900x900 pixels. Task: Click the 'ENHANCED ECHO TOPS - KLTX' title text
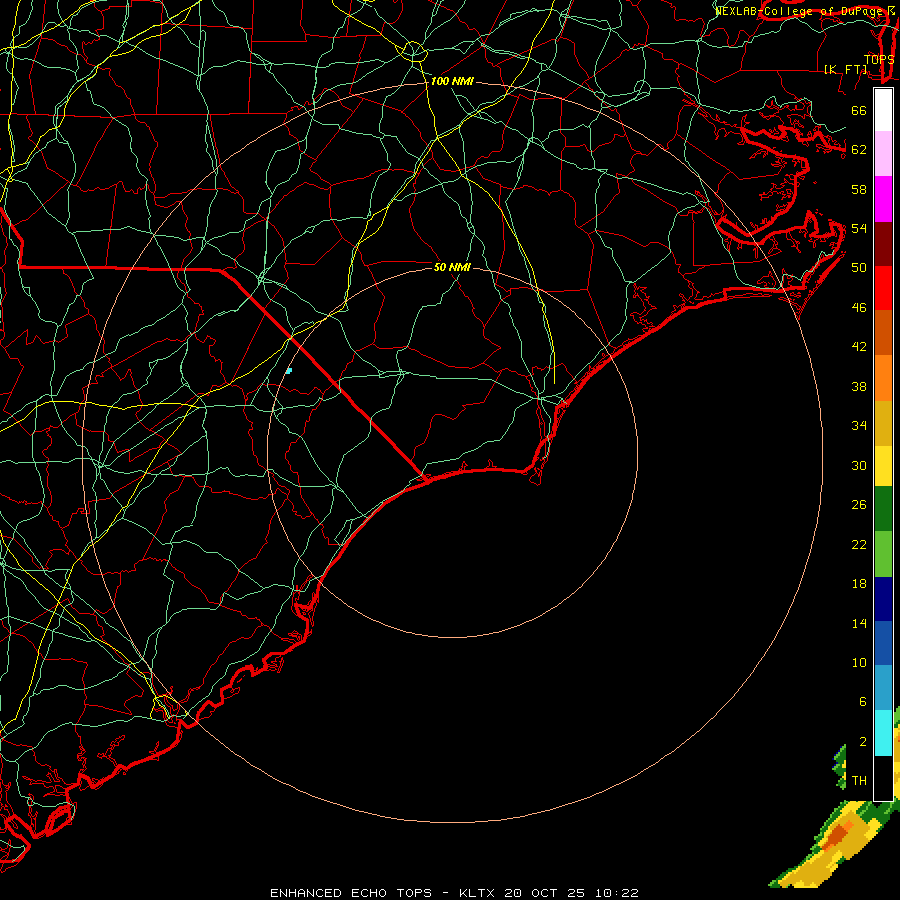point(384,893)
